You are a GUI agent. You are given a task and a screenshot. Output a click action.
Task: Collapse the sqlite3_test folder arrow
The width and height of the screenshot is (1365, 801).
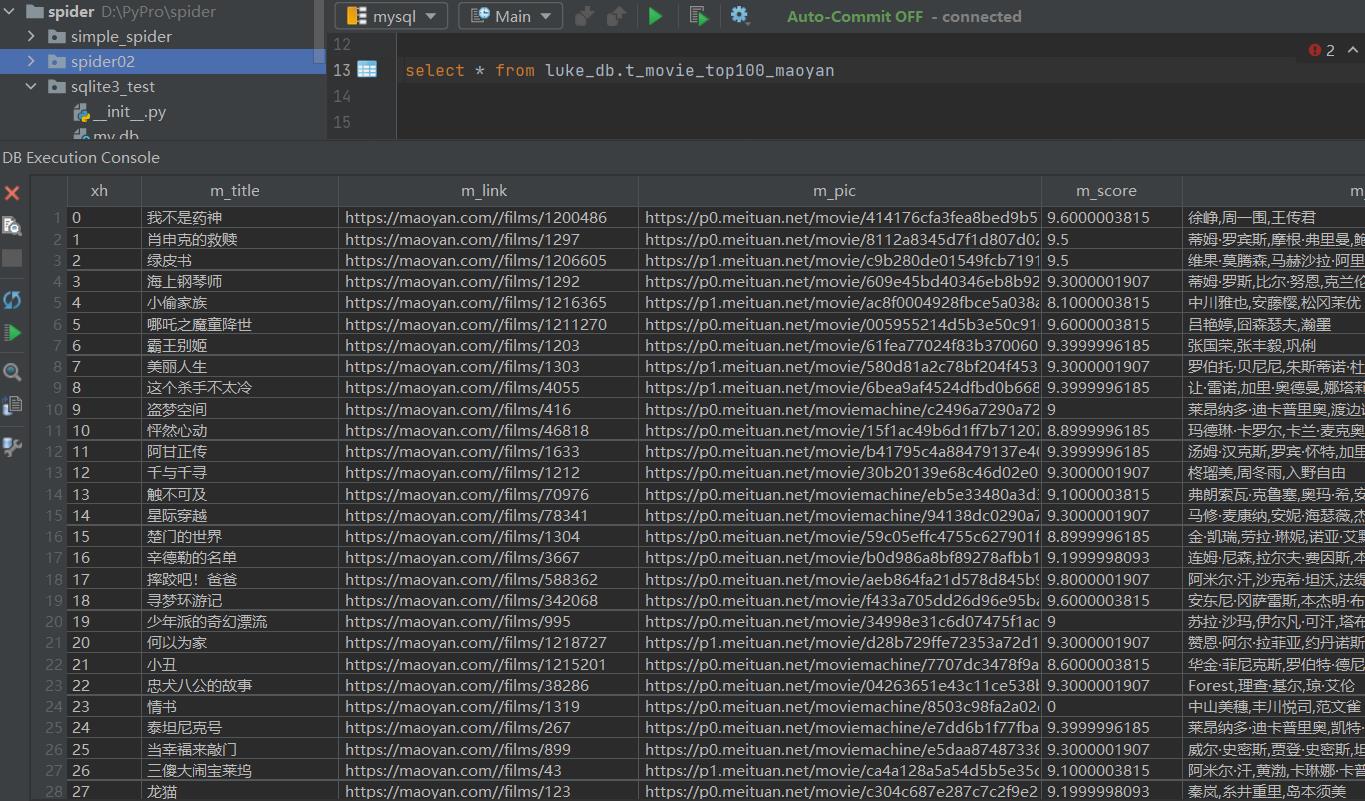[x=32, y=86]
